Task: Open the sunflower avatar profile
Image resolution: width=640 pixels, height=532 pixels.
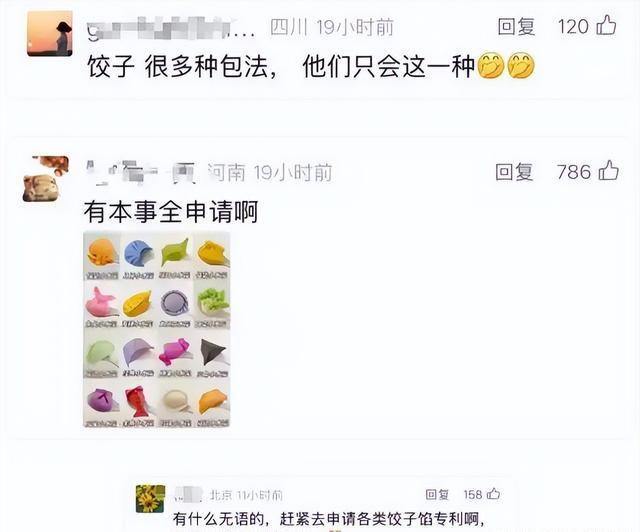Action: (150, 499)
